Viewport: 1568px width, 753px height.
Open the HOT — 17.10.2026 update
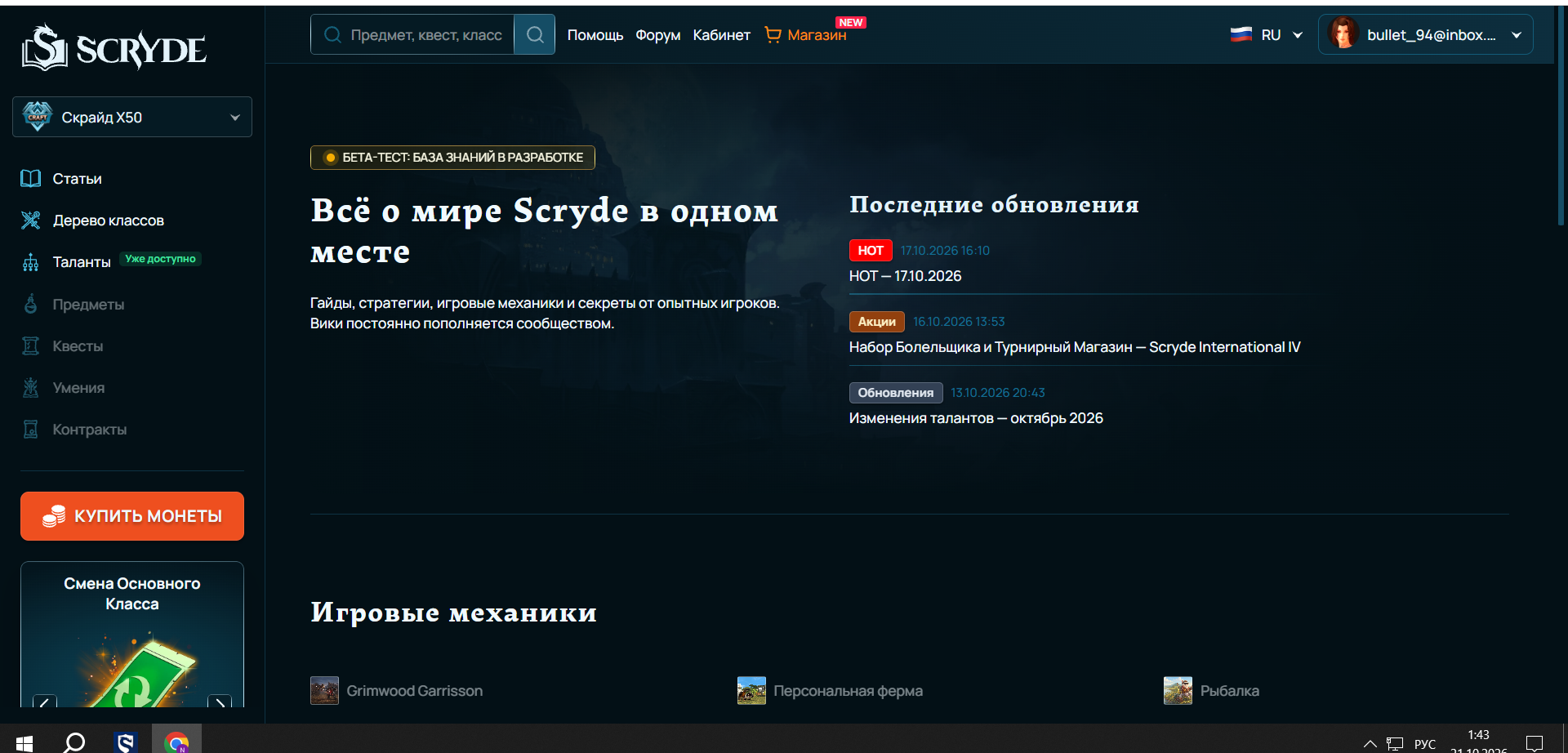point(905,276)
